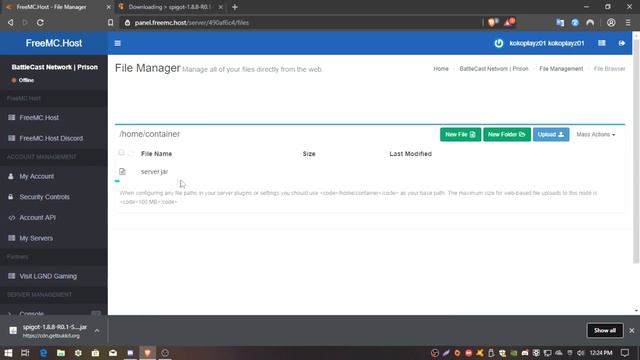This screenshot has width=640, height=360.
Task: Click the Brave Shields lion icon in the address bar
Action: point(492,22)
